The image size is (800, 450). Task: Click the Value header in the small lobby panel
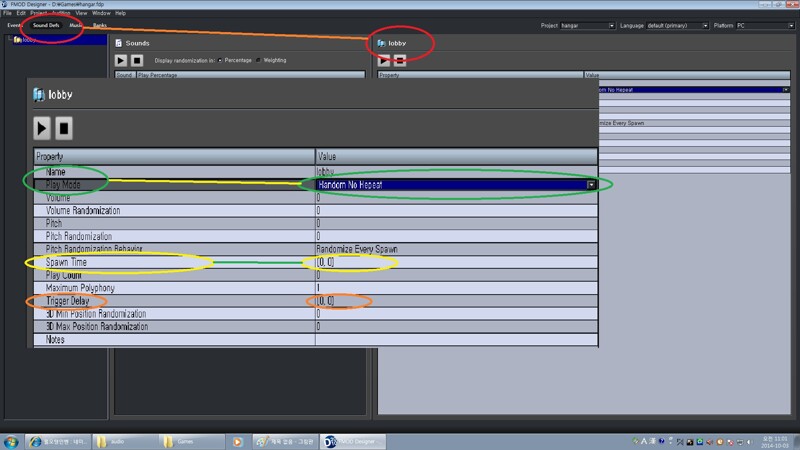(x=687, y=75)
